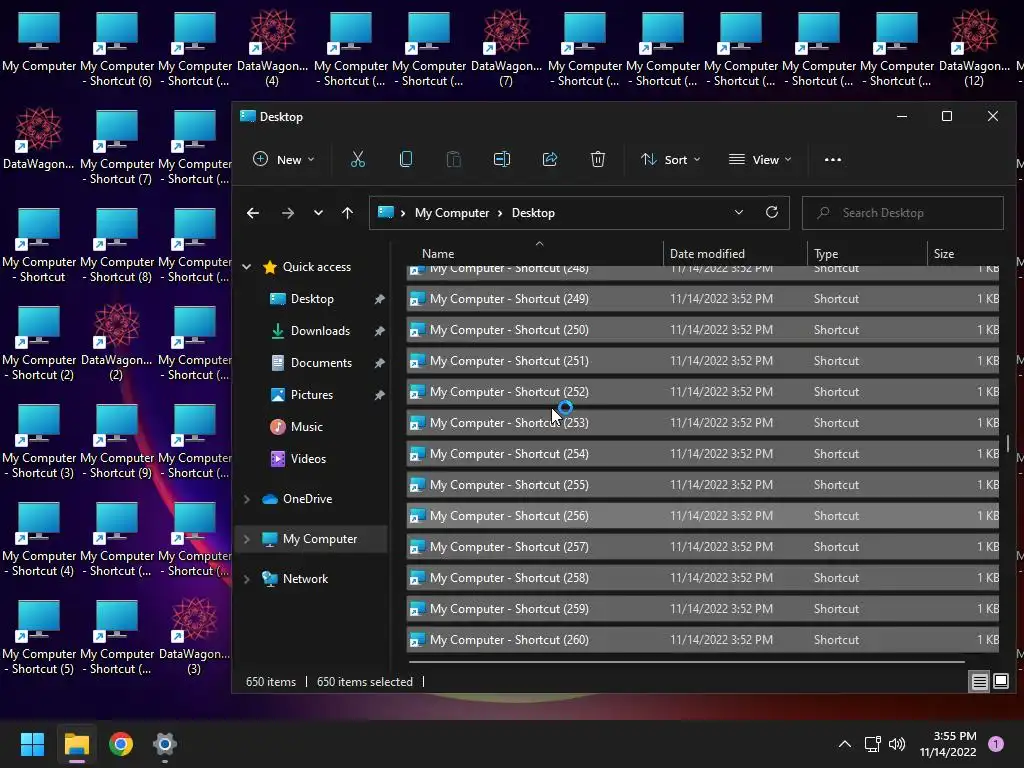Click Desktop breadcrumb in address bar
This screenshot has width=1024, height=768.
(533, 213)
